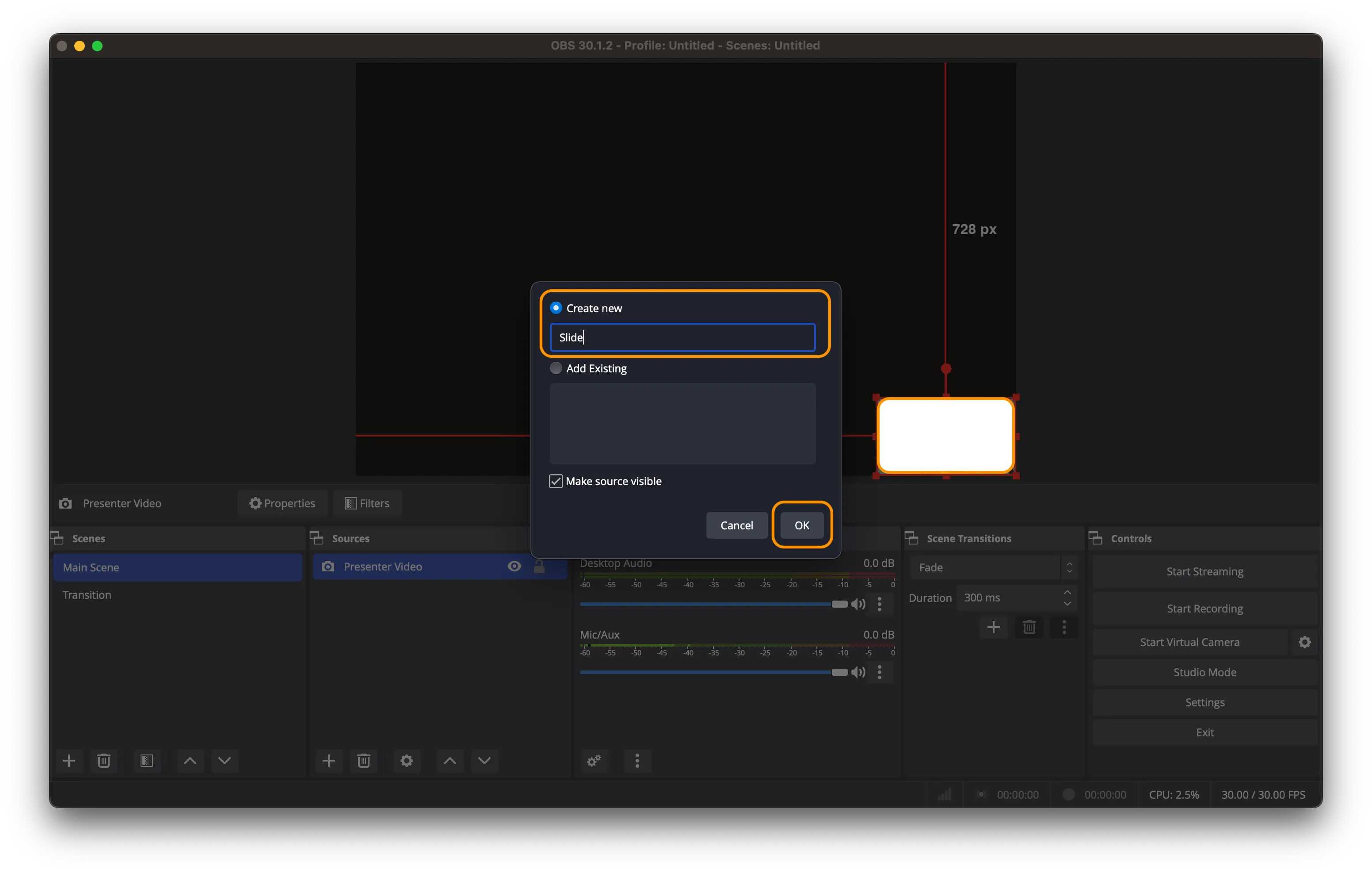Click Start Streaming
Viewport: 1372px width, 873px height.
tap(1204, 571)
